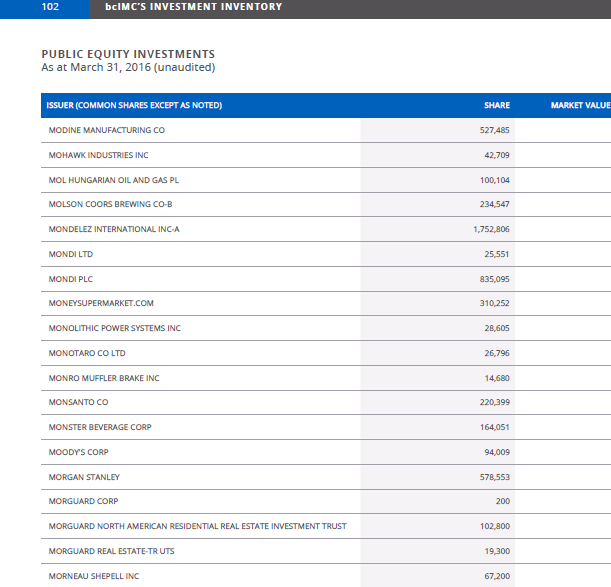The height and width of the screenshot is (587, 611).
Task: Select MONSTER BEVERAGE CORP name
Action: (100, 427)
